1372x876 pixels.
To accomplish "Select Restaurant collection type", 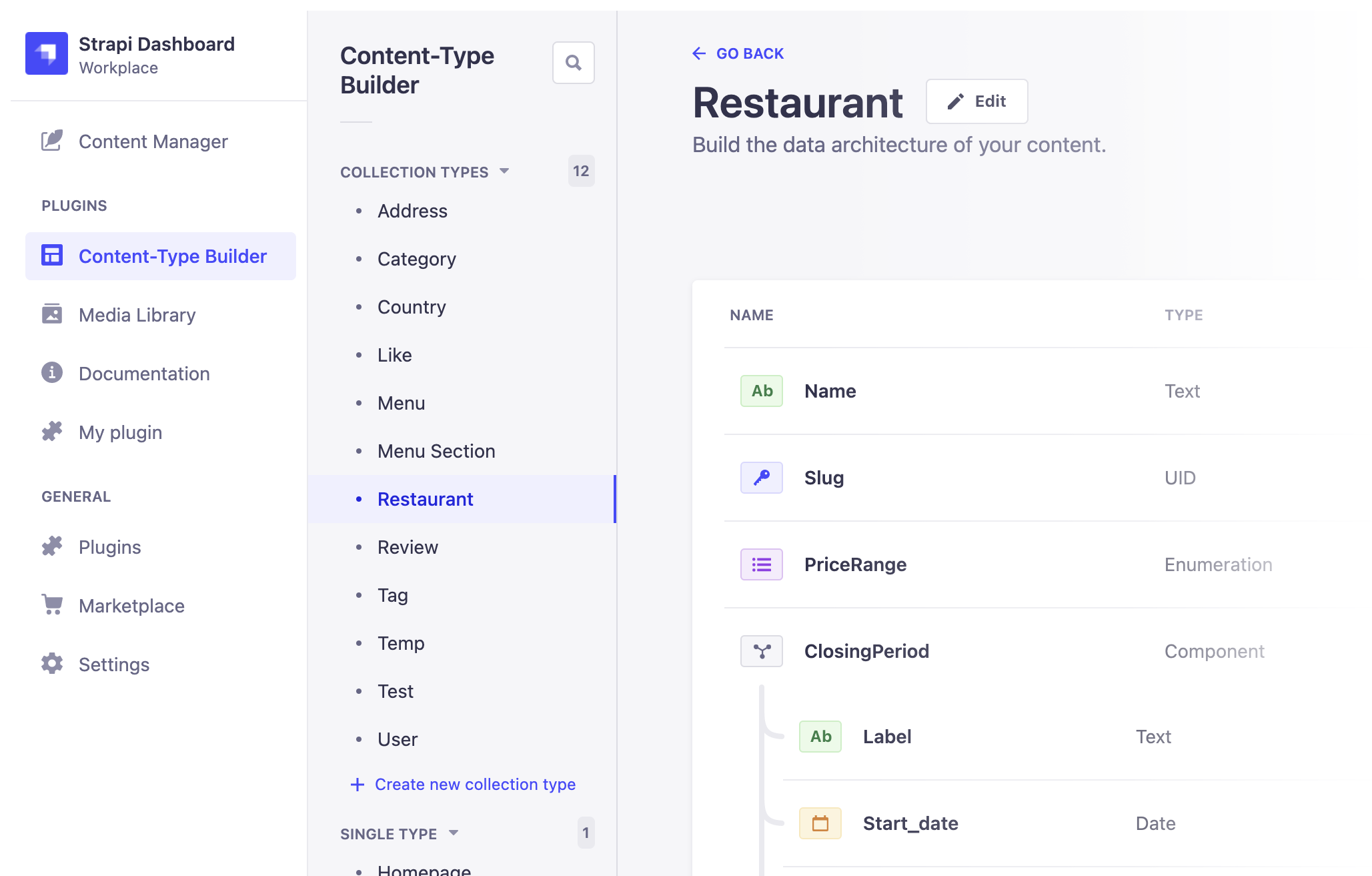I will (462, 499).
